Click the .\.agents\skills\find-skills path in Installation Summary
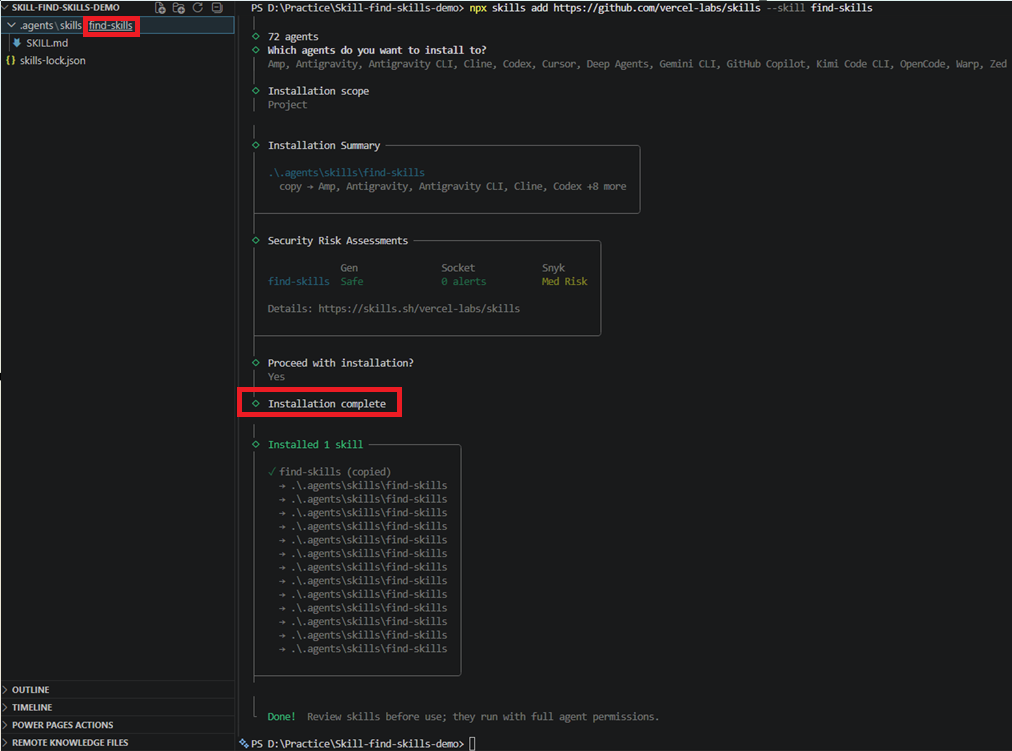The width and height of the screenshot is (1012, 751). (x=347, y=172)
